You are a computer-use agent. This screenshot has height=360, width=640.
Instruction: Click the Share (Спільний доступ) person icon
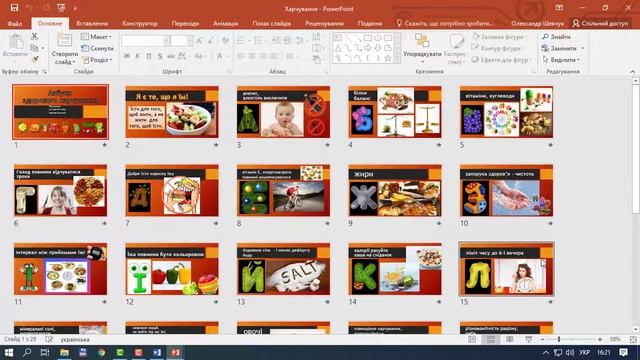[576, 23]
